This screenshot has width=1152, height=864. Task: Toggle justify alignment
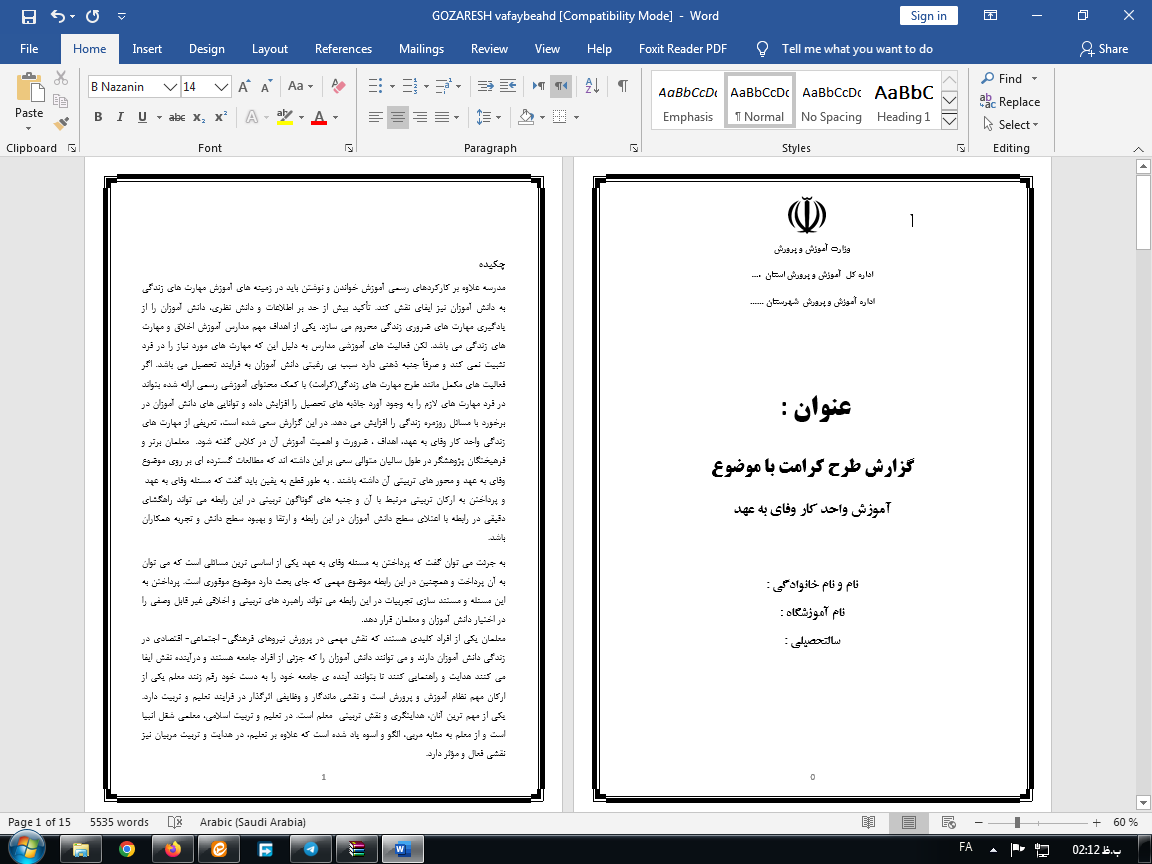[x=442, y=117]
